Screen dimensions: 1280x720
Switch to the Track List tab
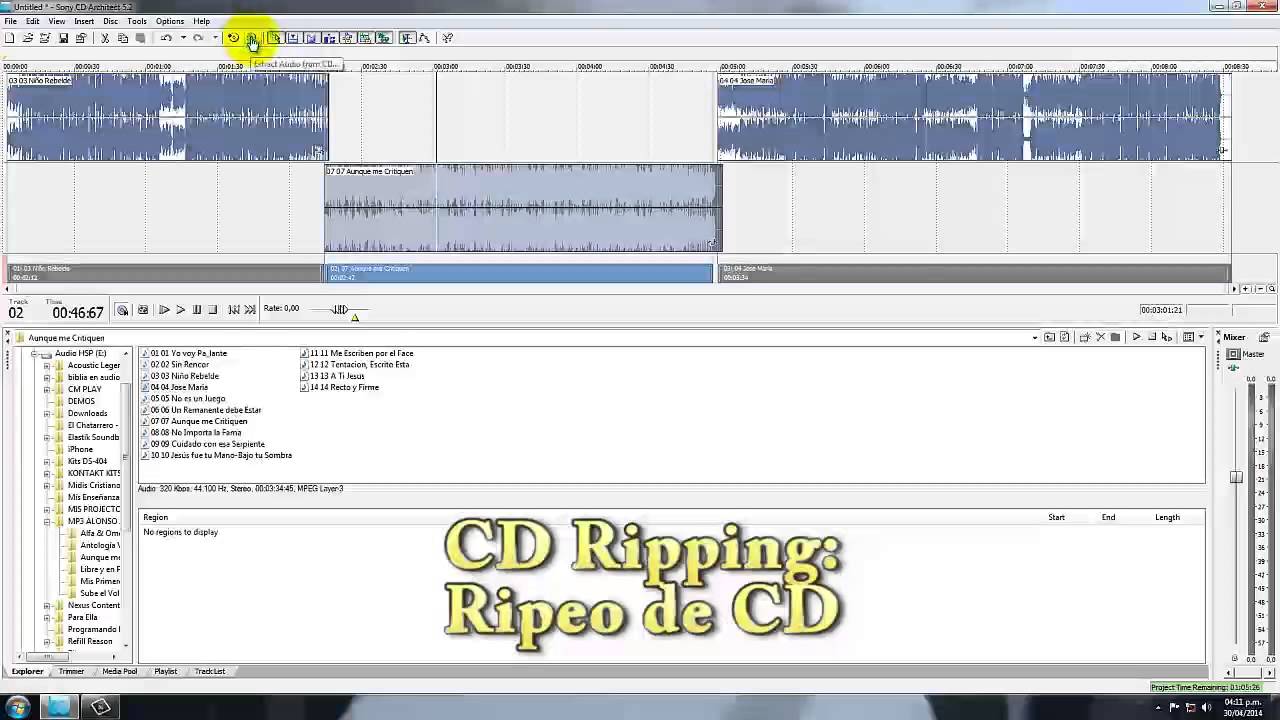click(210, 671)
